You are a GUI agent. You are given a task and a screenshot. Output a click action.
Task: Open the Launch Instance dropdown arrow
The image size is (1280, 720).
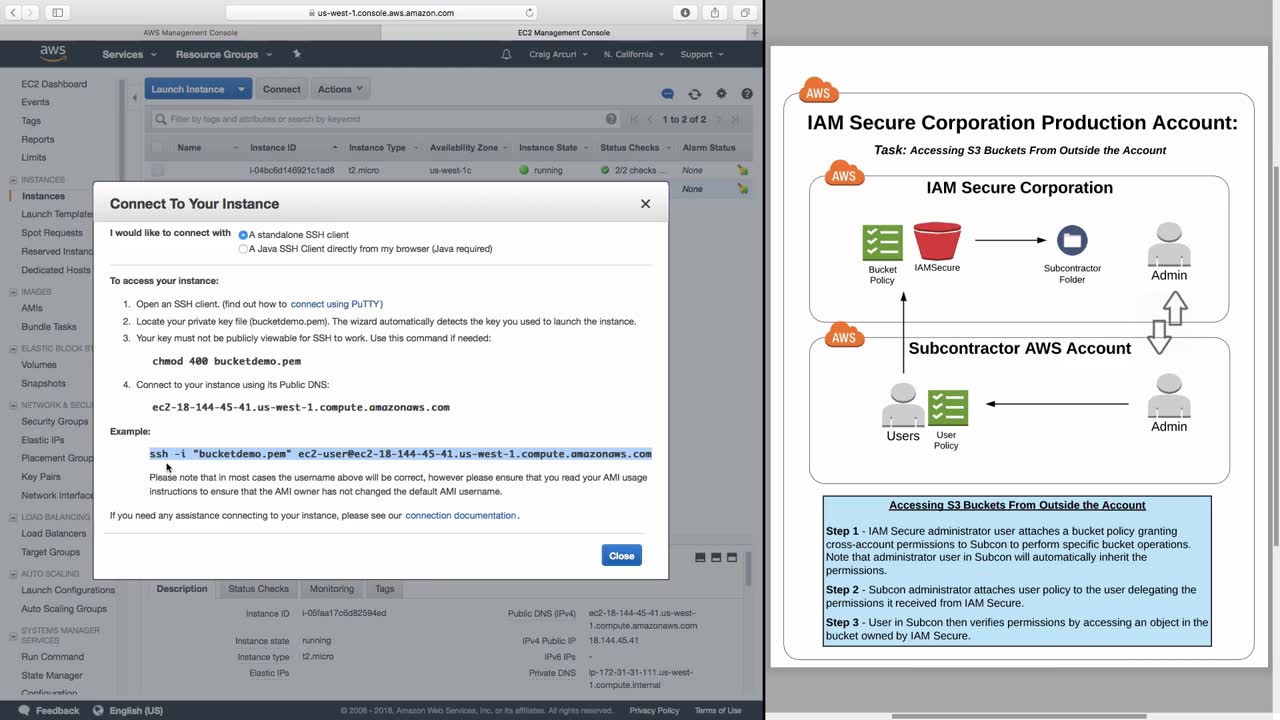[241, 89]
